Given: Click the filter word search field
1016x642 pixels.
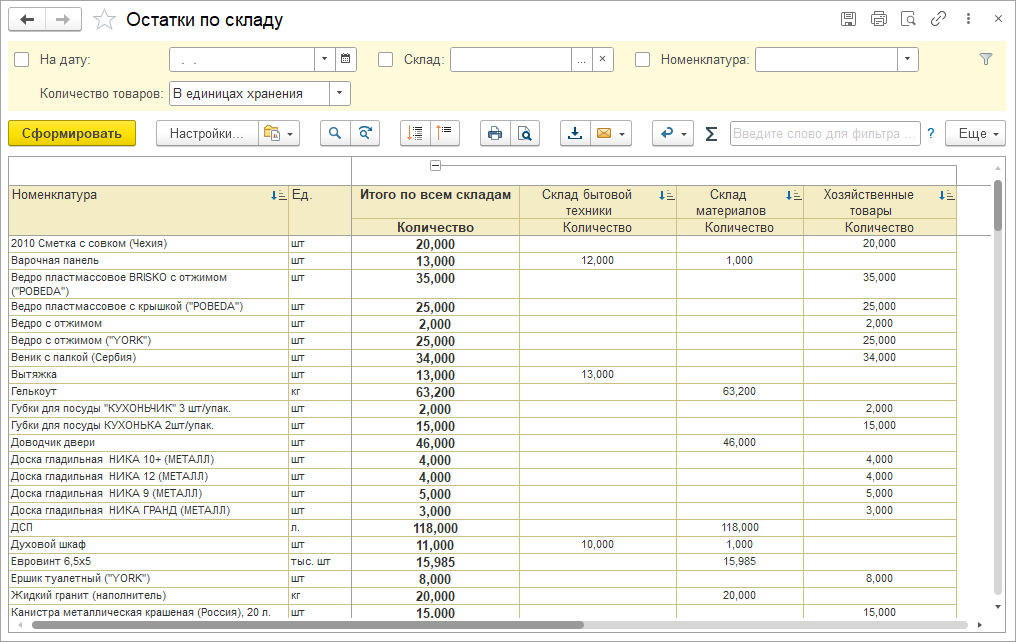Looking at the screenshot, I should coord(824,134).
